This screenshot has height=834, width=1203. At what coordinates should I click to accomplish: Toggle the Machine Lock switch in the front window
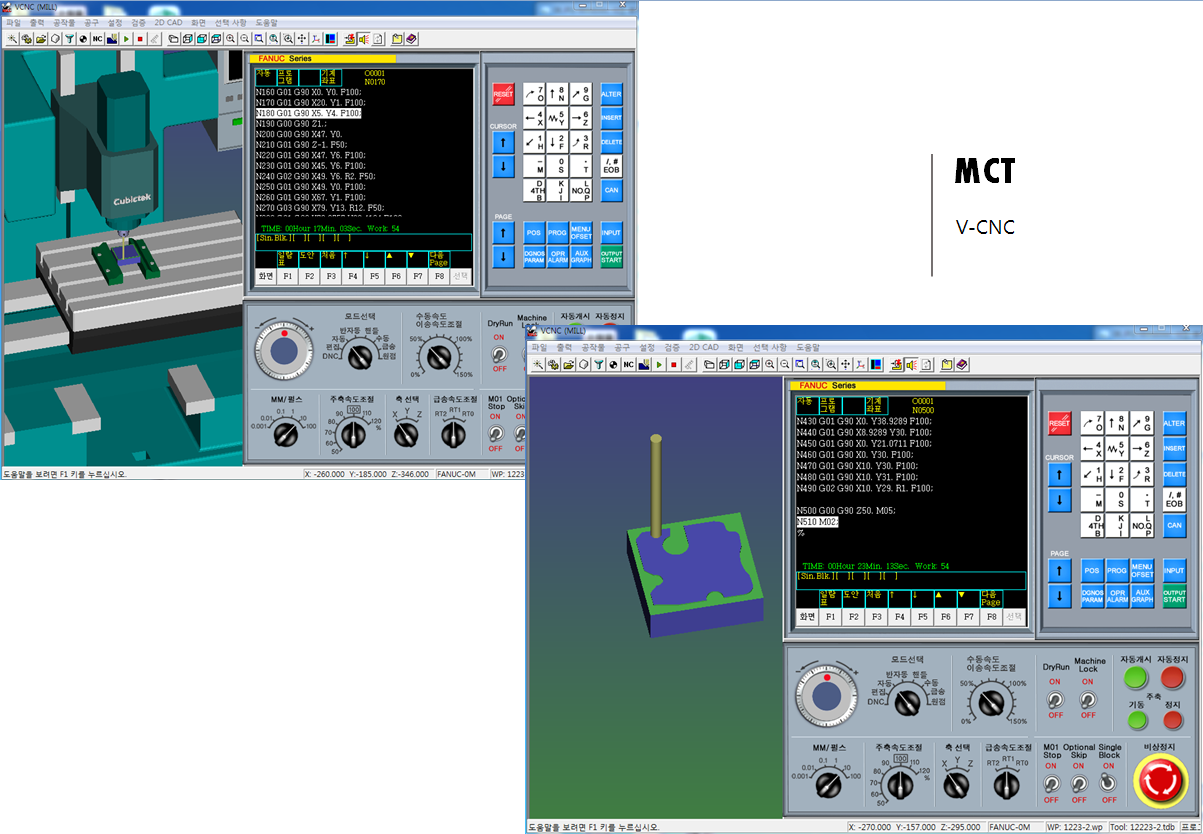tap(1089, 700)
